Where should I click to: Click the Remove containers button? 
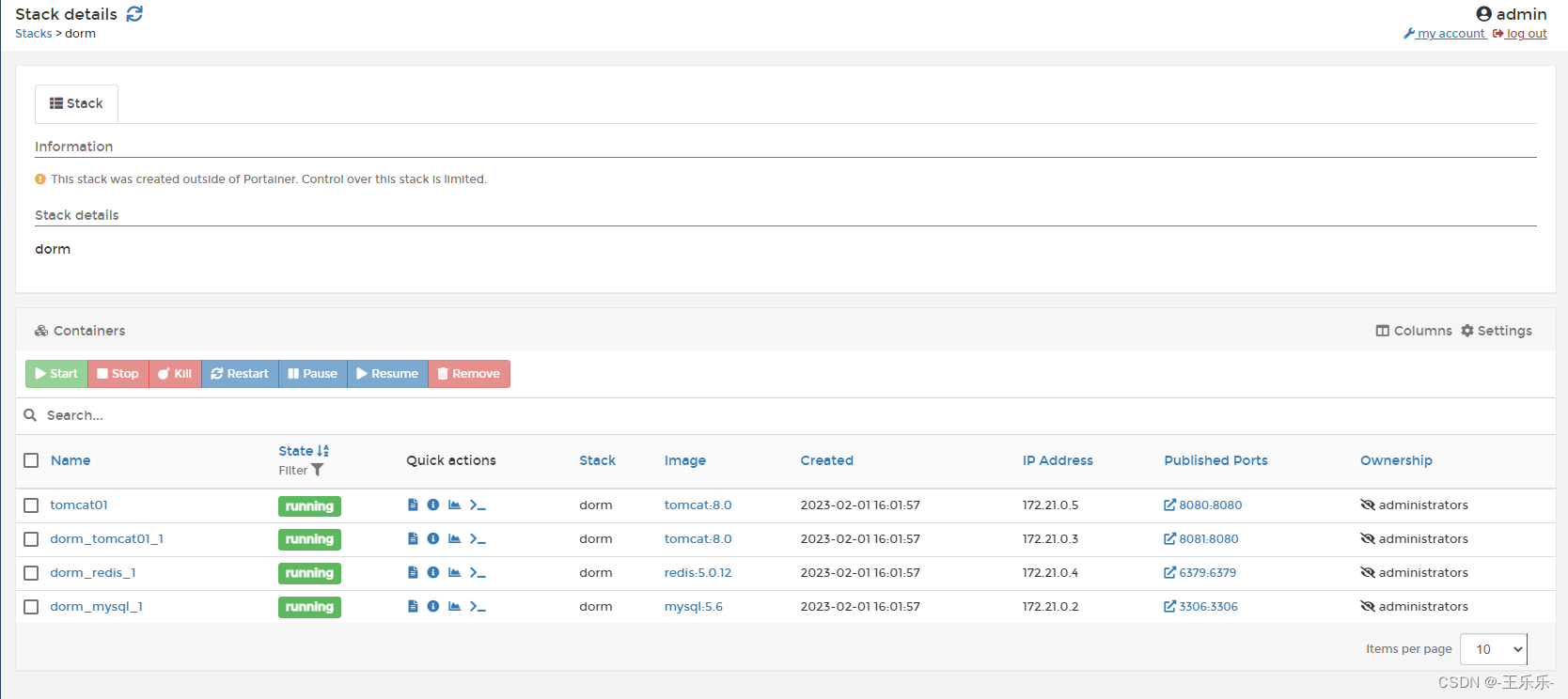point(469,374)
